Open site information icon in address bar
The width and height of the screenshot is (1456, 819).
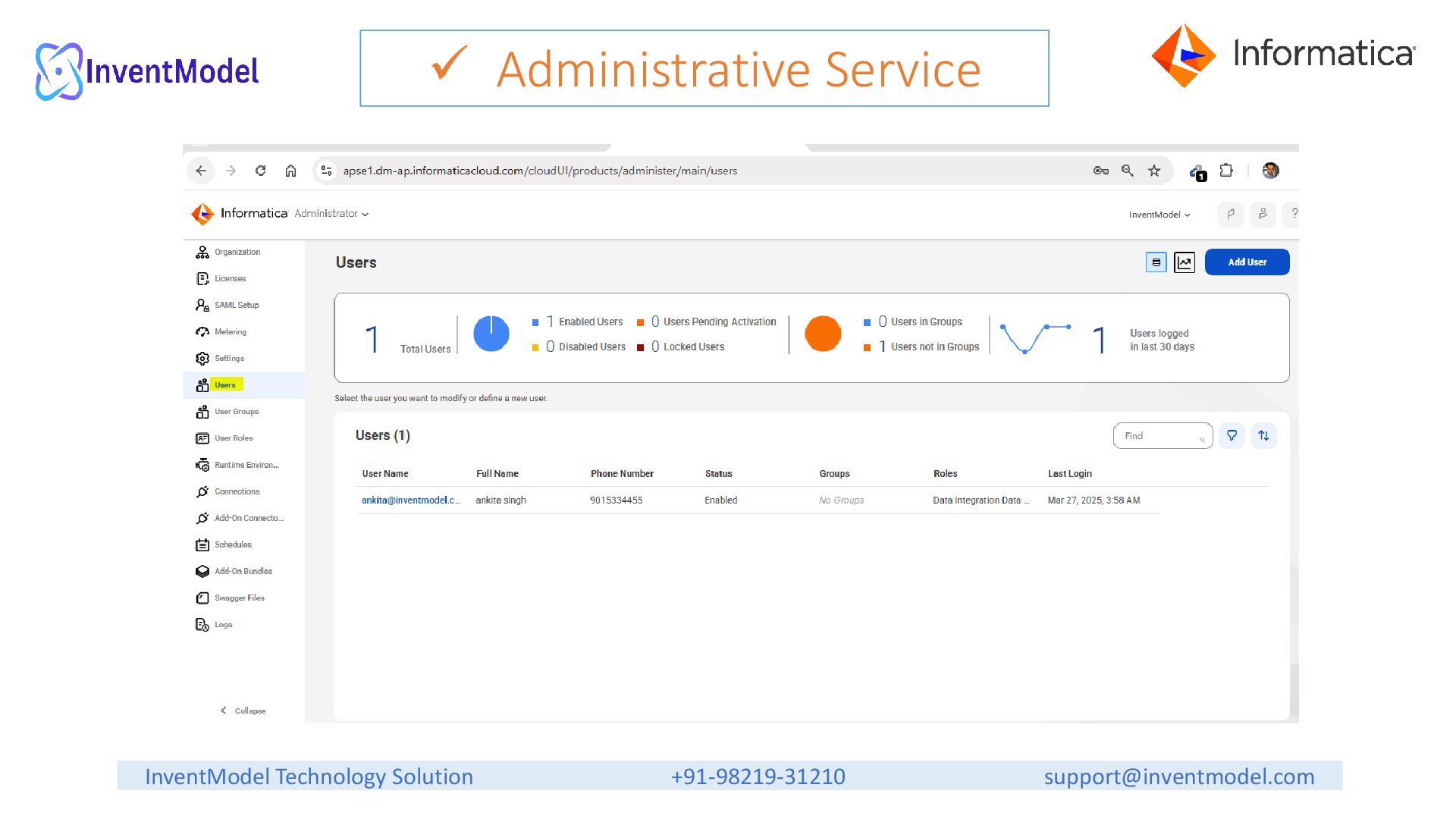point(327,171)
